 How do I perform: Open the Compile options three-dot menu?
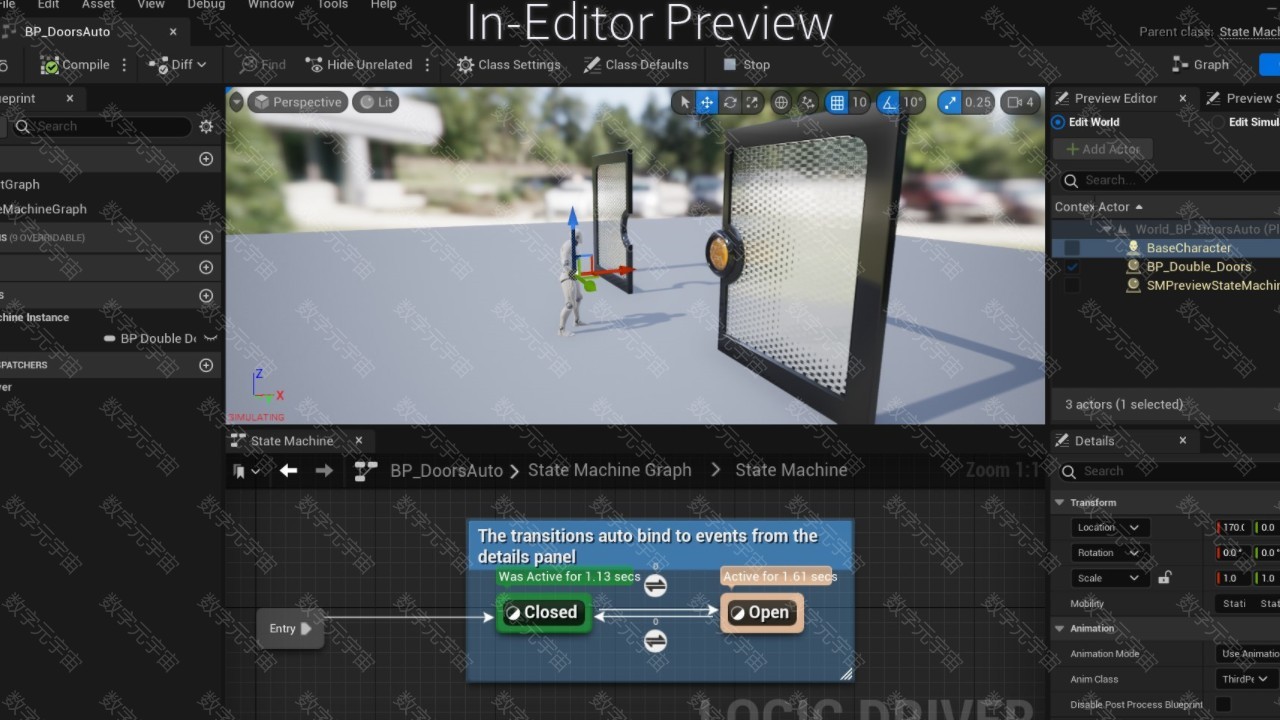pos(124,64)
